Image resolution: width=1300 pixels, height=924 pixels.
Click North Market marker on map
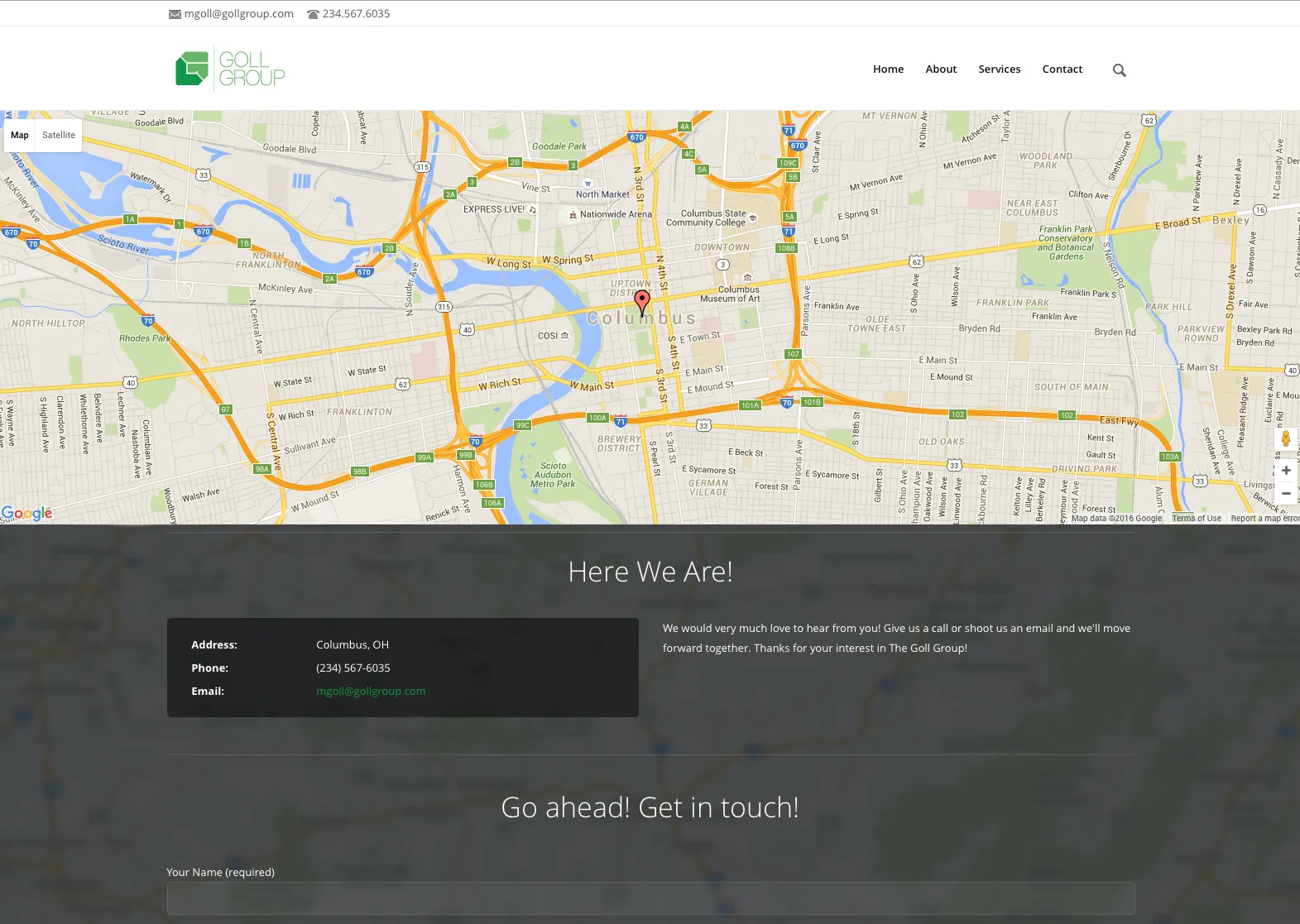click(x=588, y=184)
